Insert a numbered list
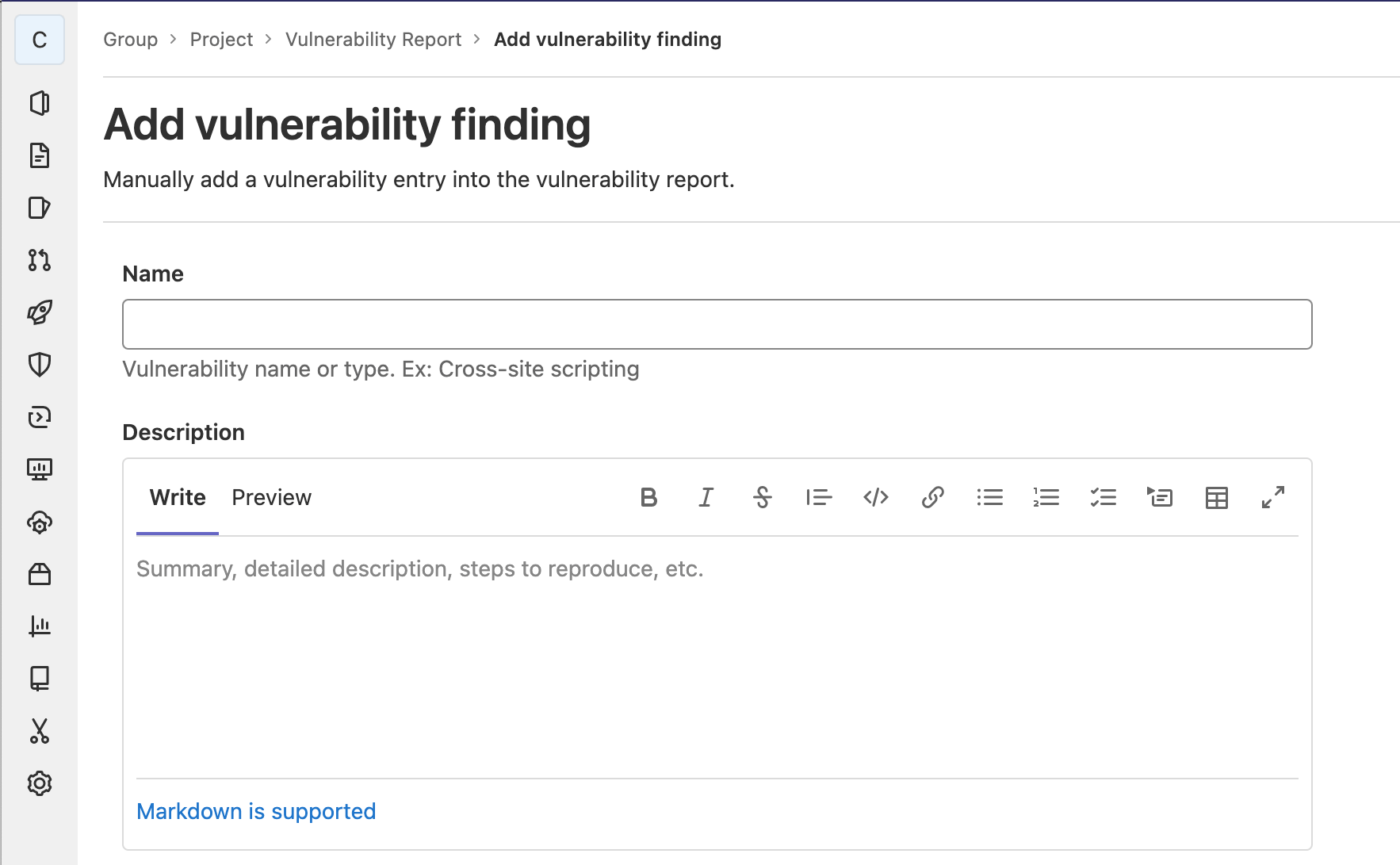This screenshot has height=865, width=1400. point(1046,498)
